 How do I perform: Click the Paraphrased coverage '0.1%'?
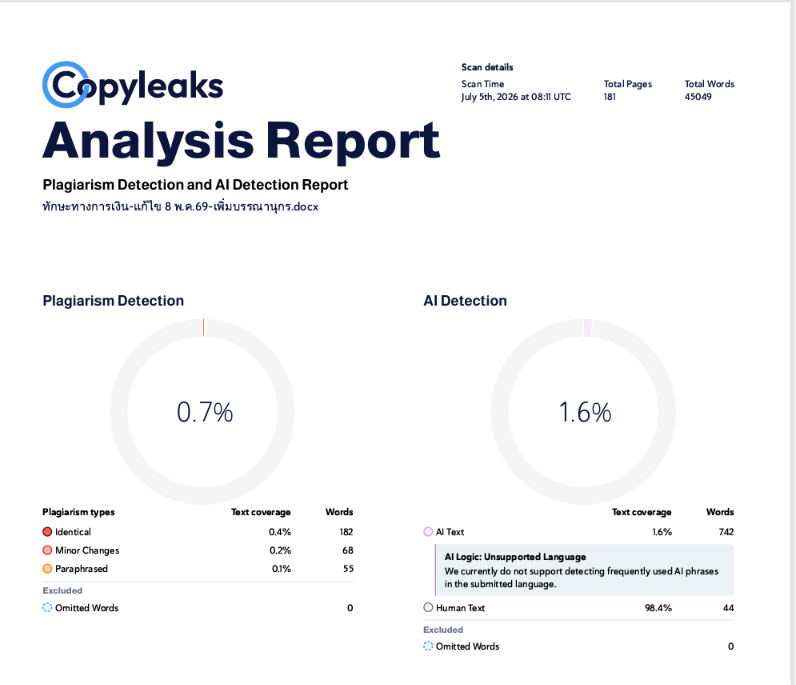click(x=281, y=568)
